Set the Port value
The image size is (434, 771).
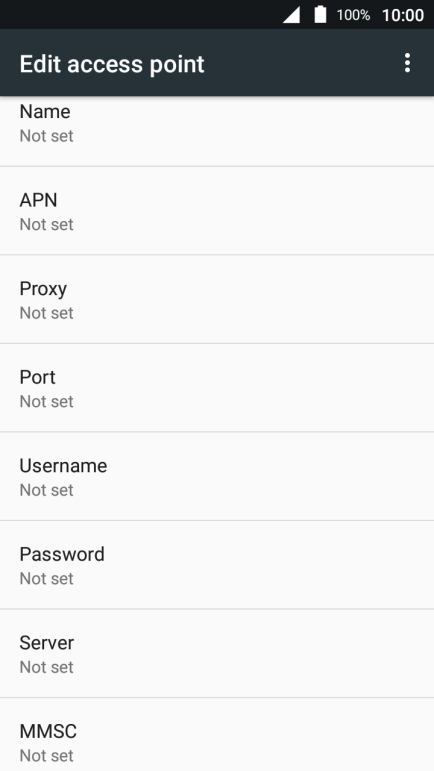coord(217,388)
